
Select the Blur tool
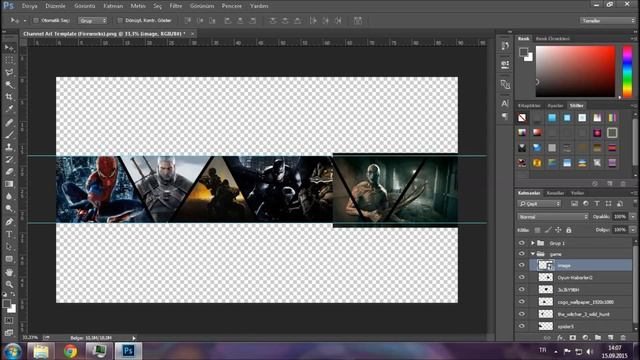[9, 196]
